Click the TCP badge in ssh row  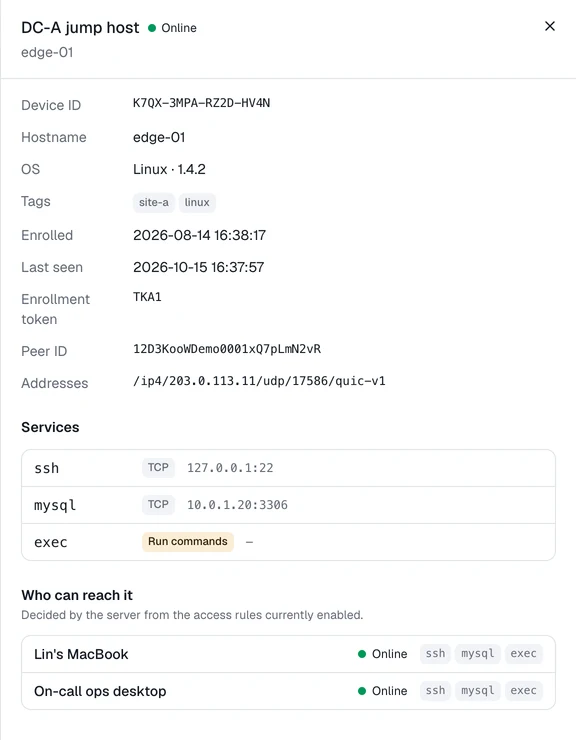pyautogui.click(x=158, y=468)
